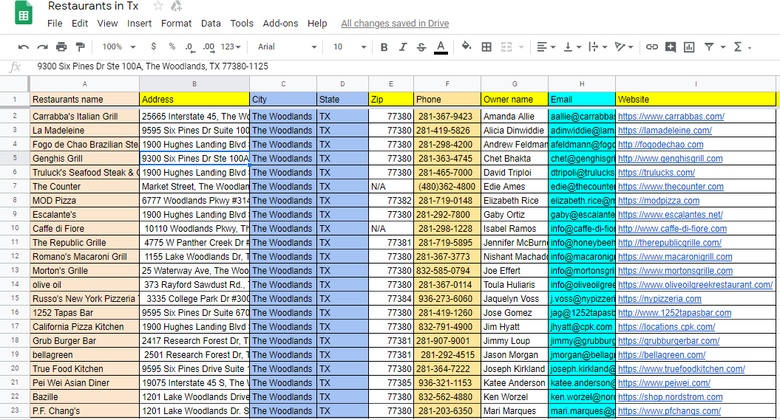Viewport: 780px width, 420px height.
Task: Select the paint format tool
Action: point(81,47)
